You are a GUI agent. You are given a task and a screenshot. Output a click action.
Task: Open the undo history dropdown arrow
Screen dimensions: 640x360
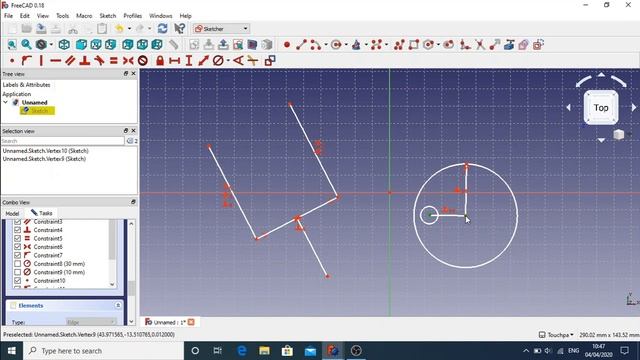coord(129,29)
